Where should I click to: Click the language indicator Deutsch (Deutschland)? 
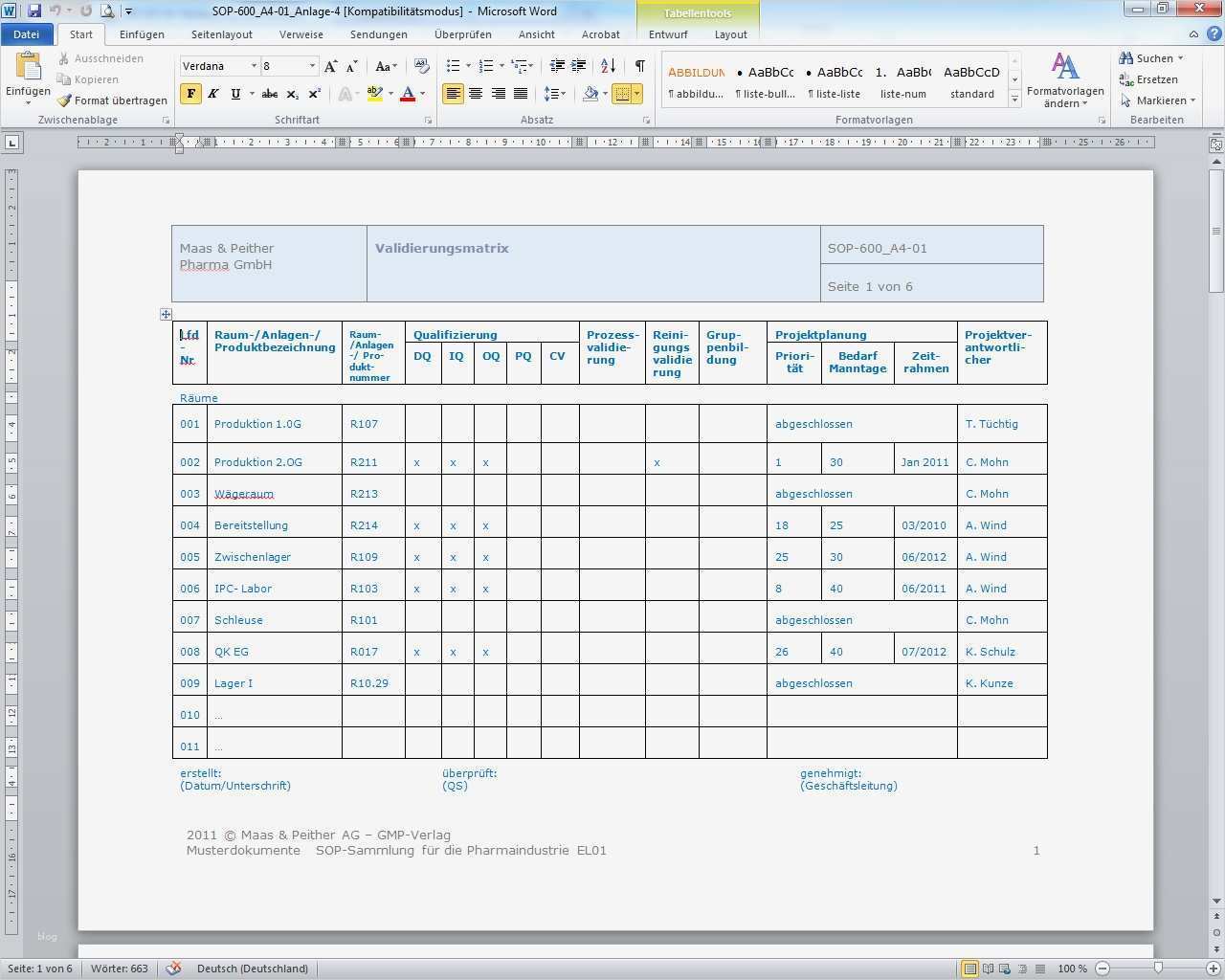tap(253, 969)
